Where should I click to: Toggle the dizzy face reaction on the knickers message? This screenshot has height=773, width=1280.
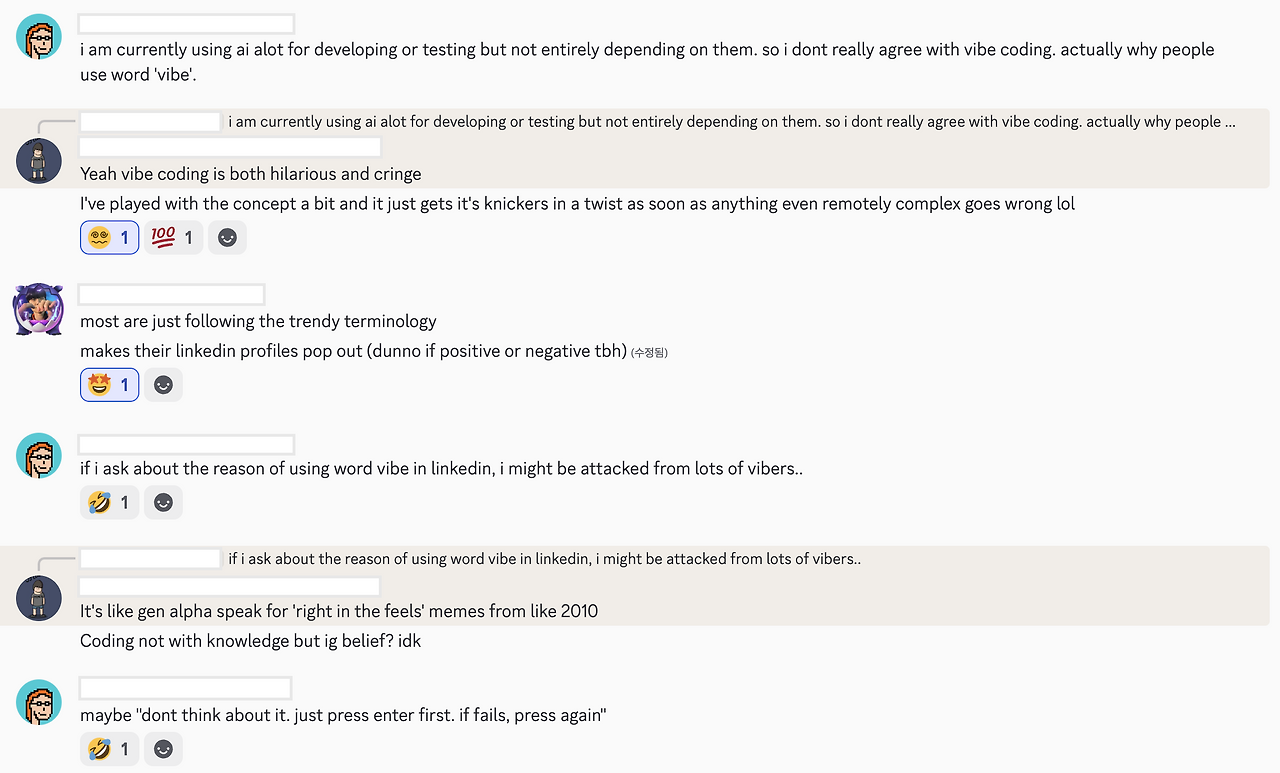pos(109,237)
